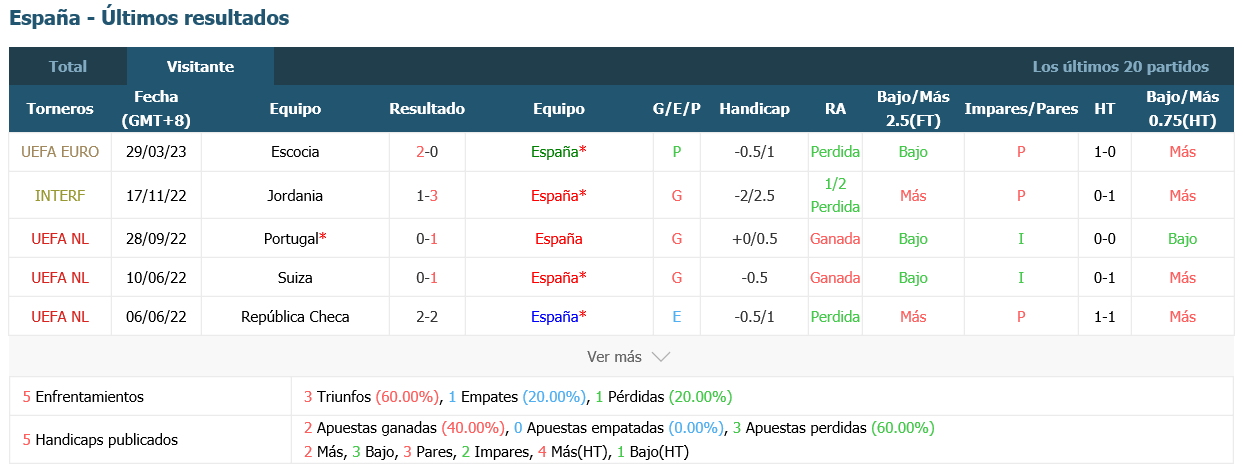Click the Impares/Pares column header

pos(1021,109)
